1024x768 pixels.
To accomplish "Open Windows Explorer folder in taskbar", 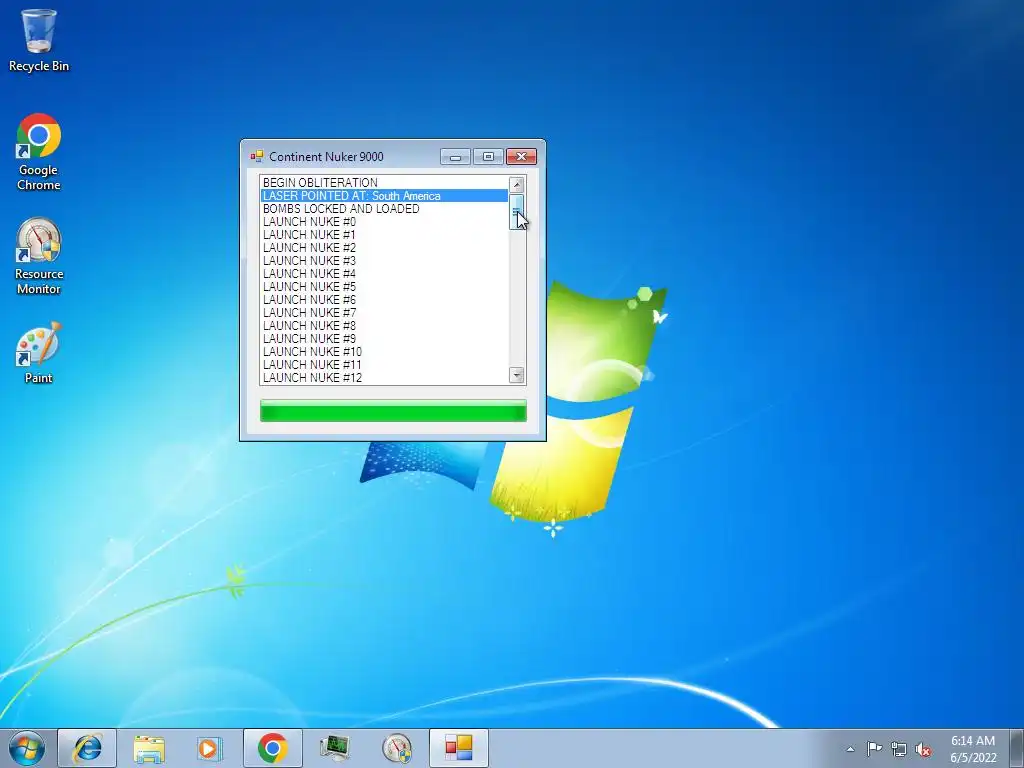I will (149, 748).
